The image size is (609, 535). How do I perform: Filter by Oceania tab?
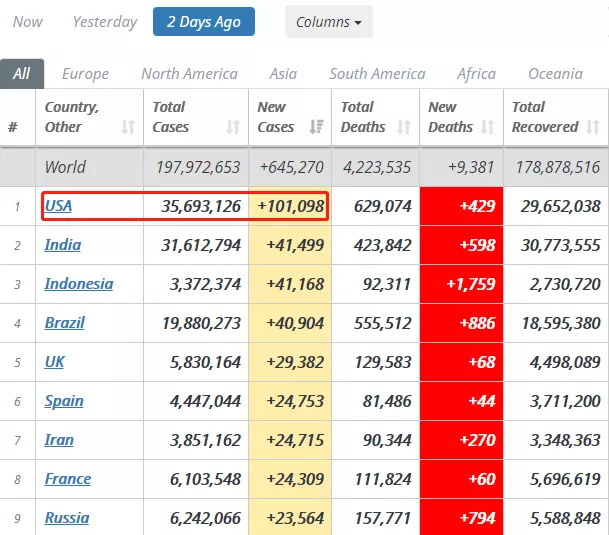pos(555,74)
